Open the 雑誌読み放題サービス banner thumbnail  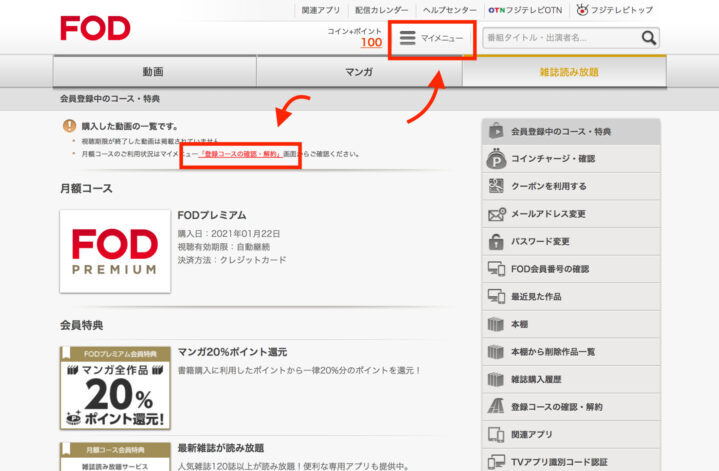point(115,456)
